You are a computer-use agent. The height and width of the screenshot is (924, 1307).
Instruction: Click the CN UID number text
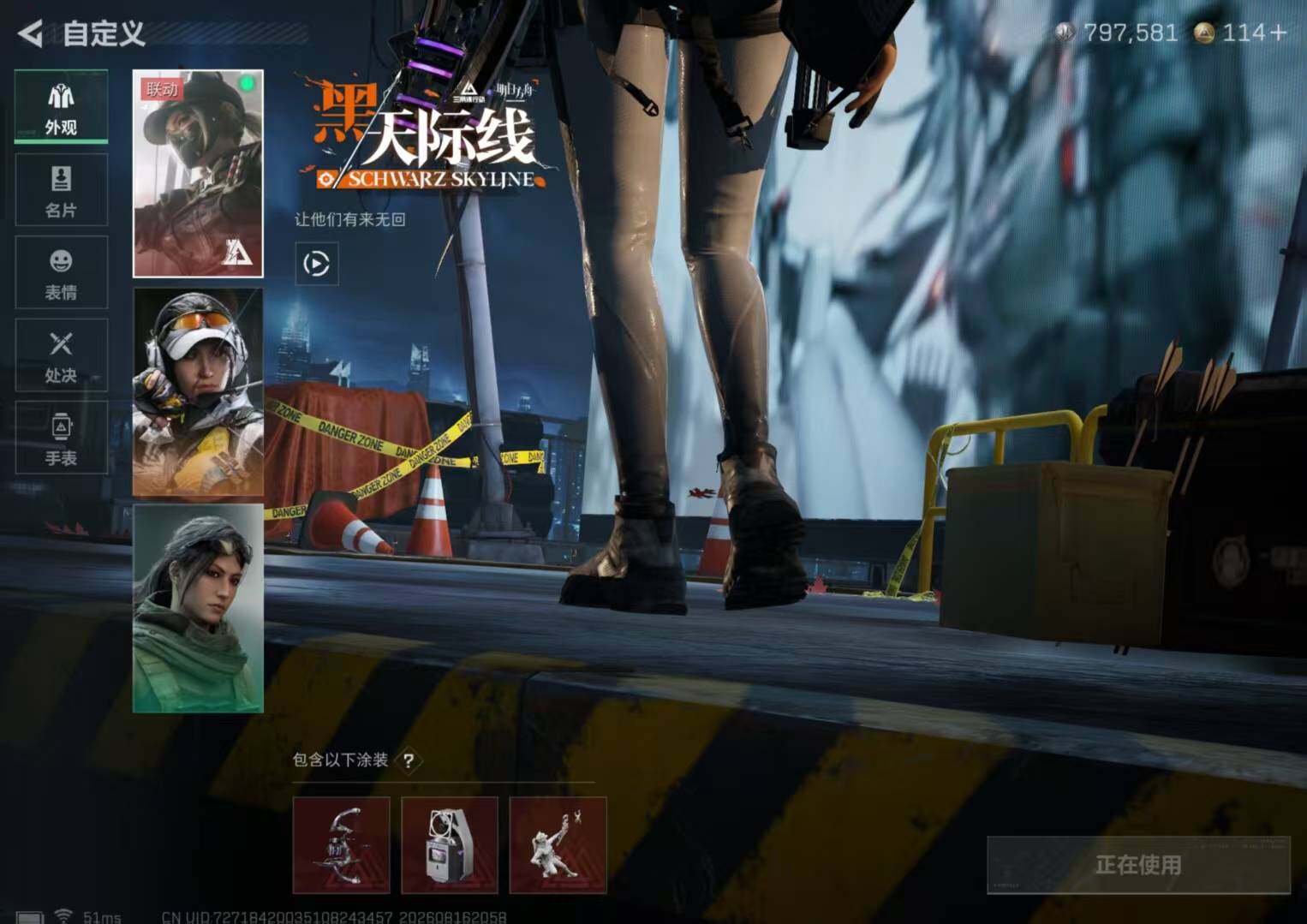(333, 917)
